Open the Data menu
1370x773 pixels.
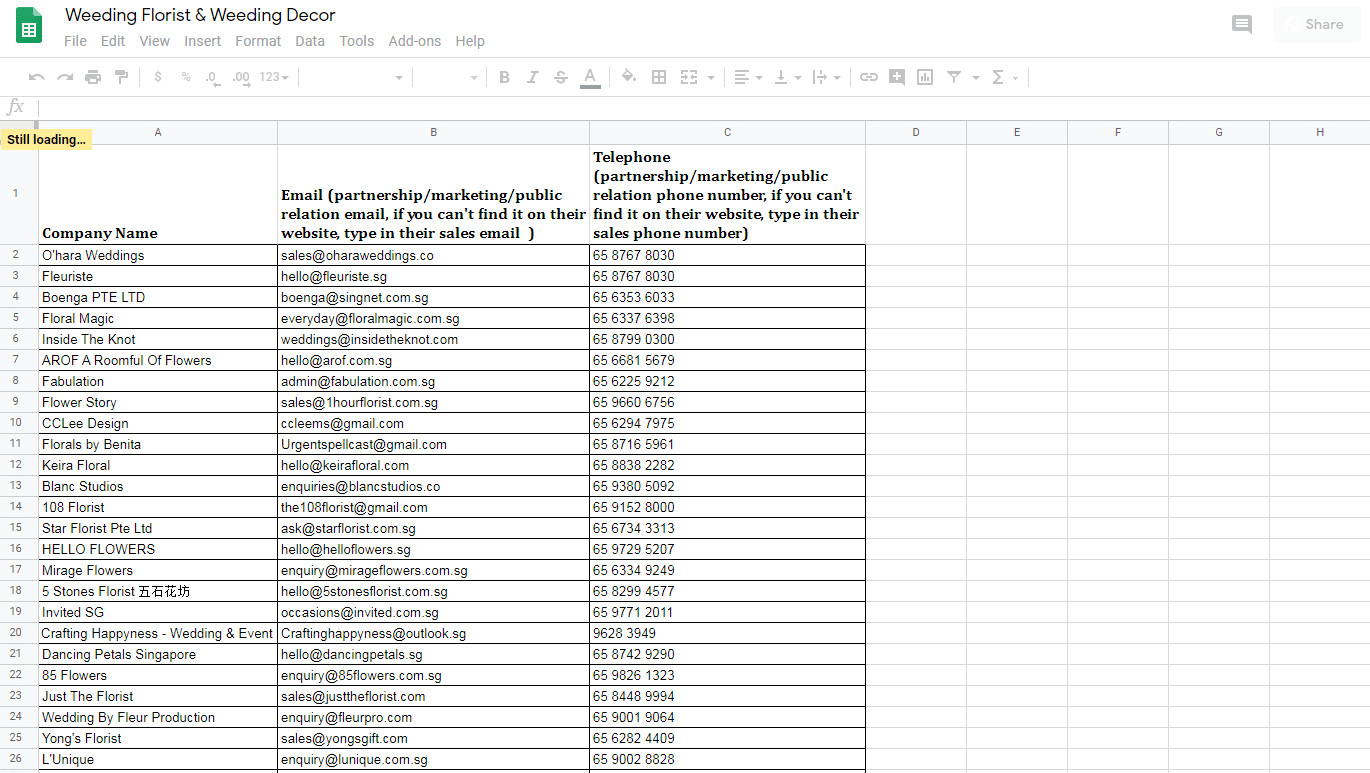[310, 41]
